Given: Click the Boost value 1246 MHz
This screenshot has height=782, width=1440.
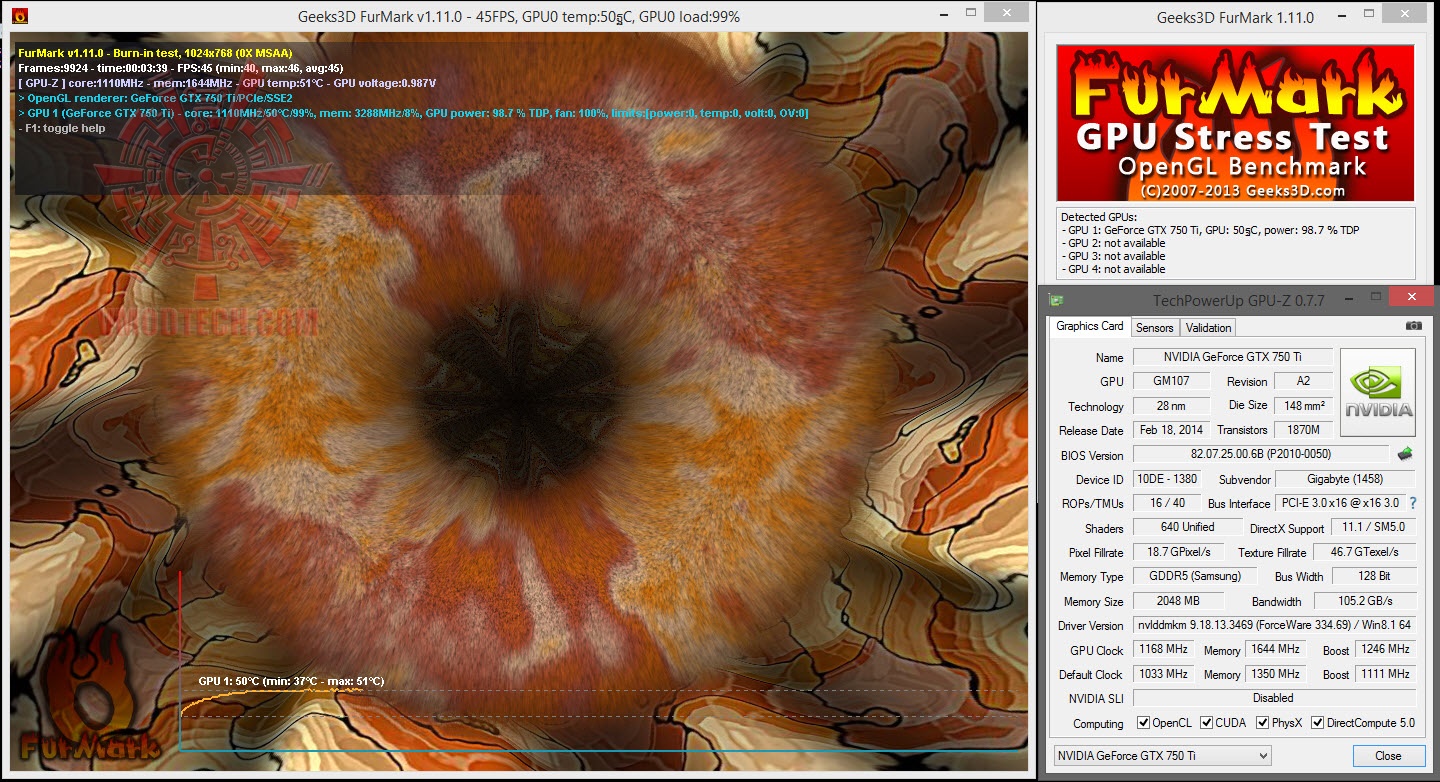Looking at the screenshot, I should click(1386, 650).
